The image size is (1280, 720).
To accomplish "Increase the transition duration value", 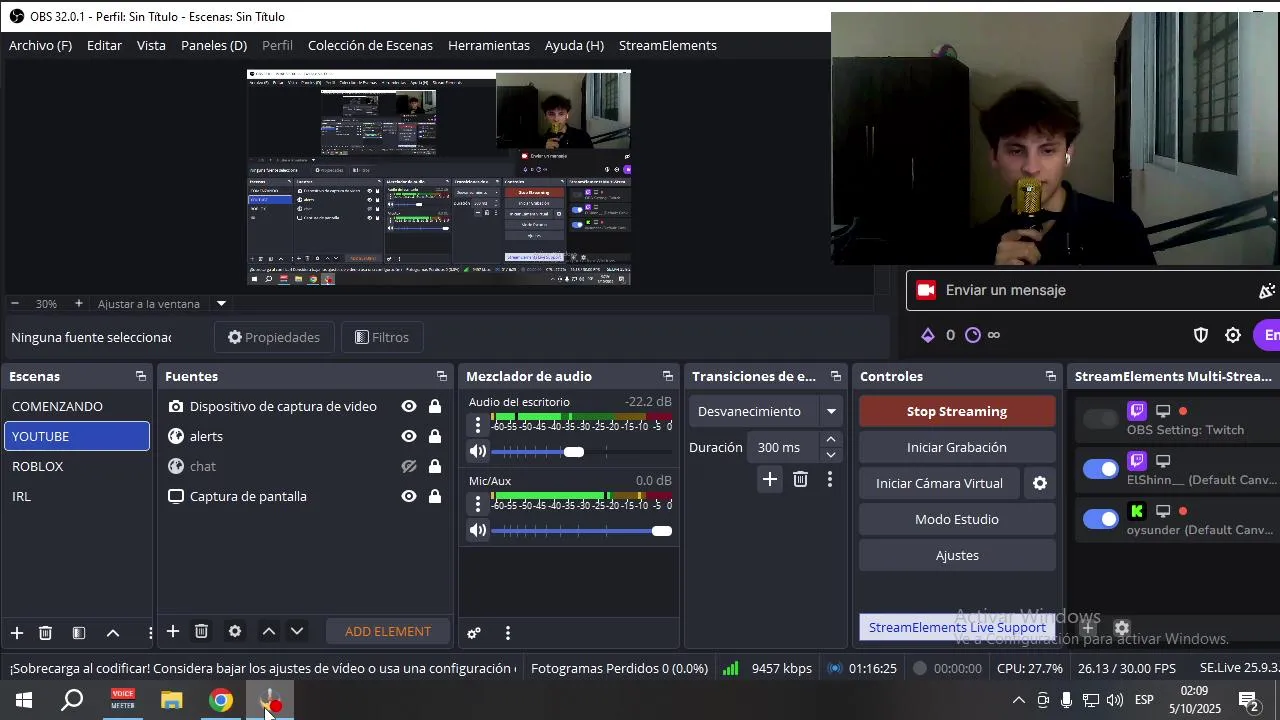I will [831, 440].
